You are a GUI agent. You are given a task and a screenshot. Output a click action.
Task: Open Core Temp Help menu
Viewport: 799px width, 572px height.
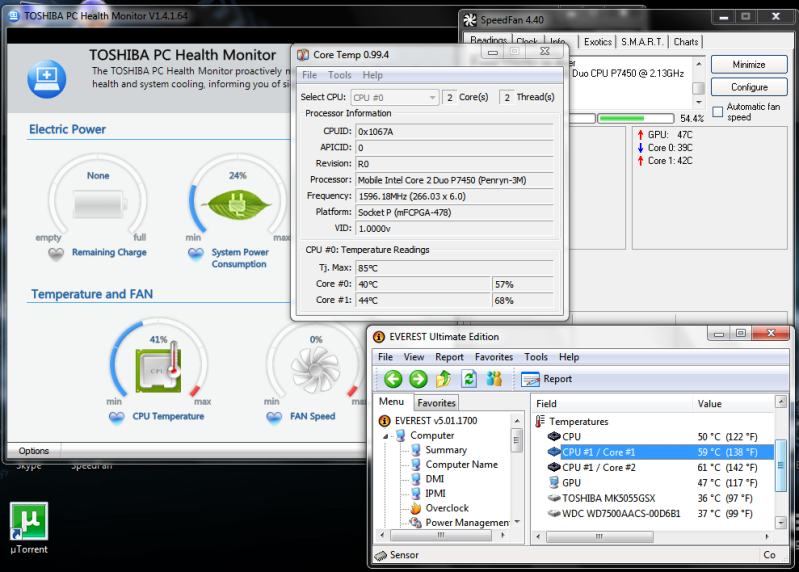click(372, 75)
